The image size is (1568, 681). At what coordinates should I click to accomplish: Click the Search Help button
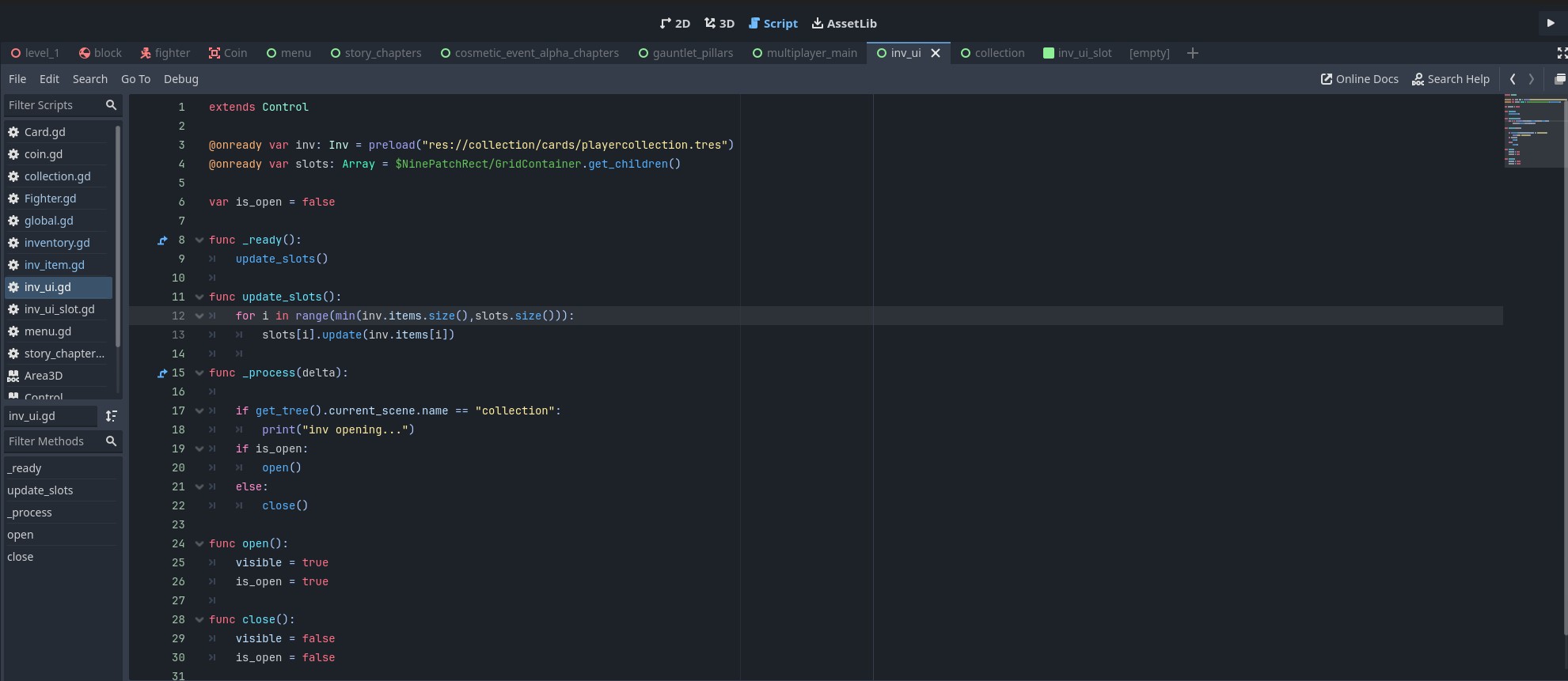[1450, 79]
